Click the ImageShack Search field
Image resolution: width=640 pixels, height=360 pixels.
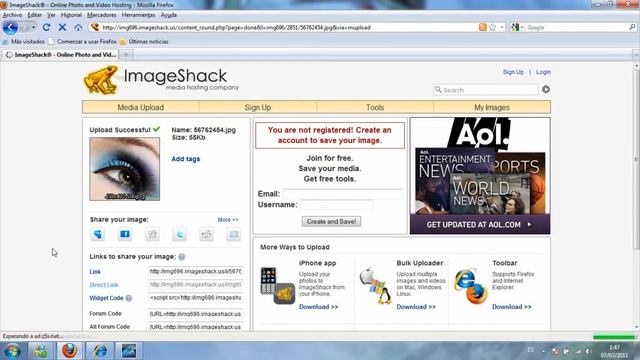pos(486,90)
